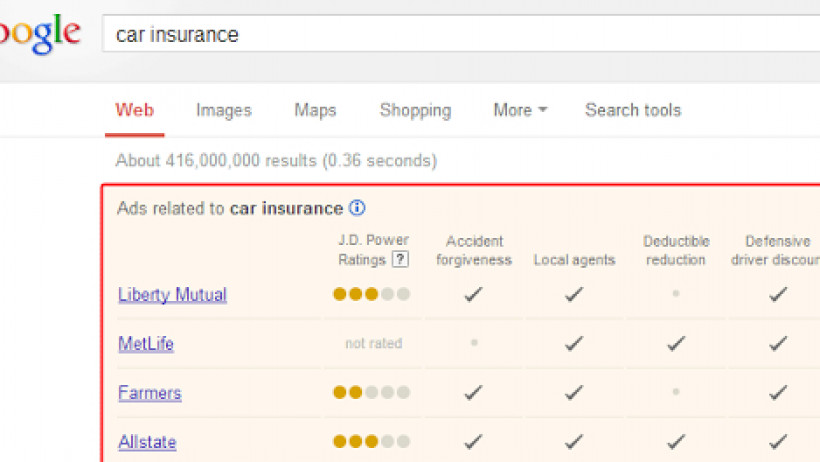Switch to the Images tab
Viewport: 820px width, 462px height.
[224, 110]
